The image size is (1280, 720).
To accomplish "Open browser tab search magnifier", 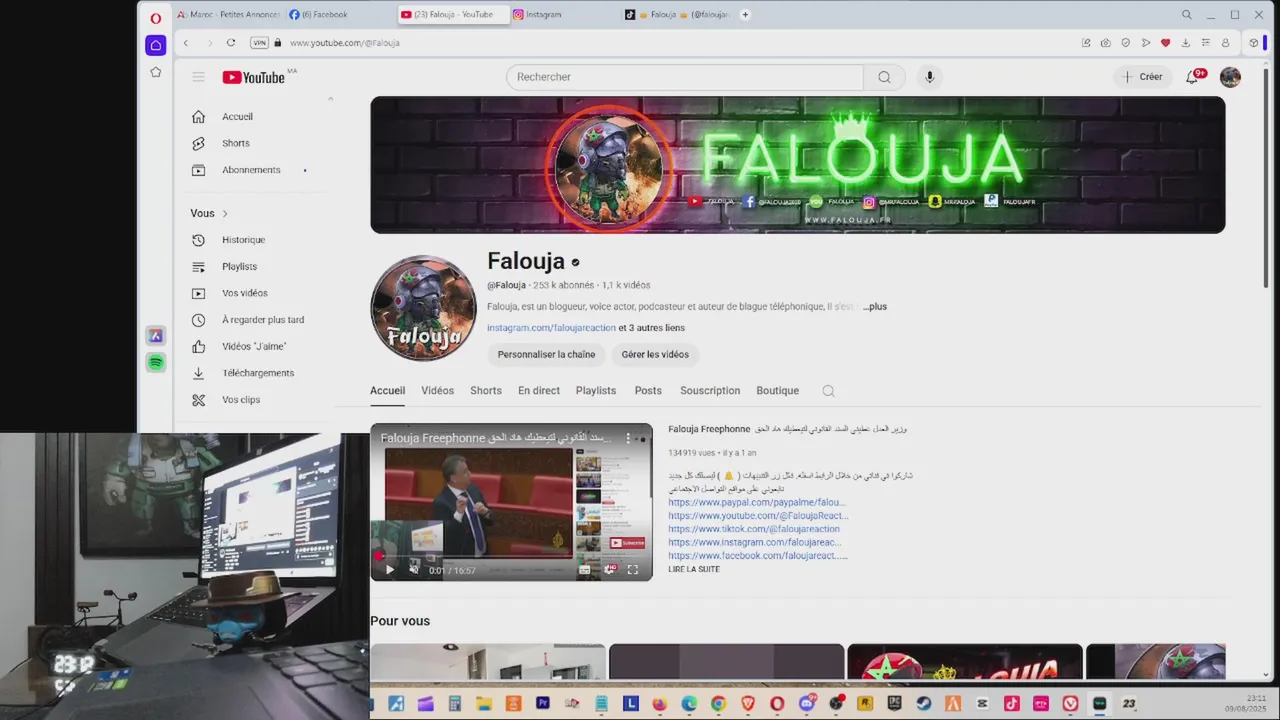I will tap(1186, 15).
